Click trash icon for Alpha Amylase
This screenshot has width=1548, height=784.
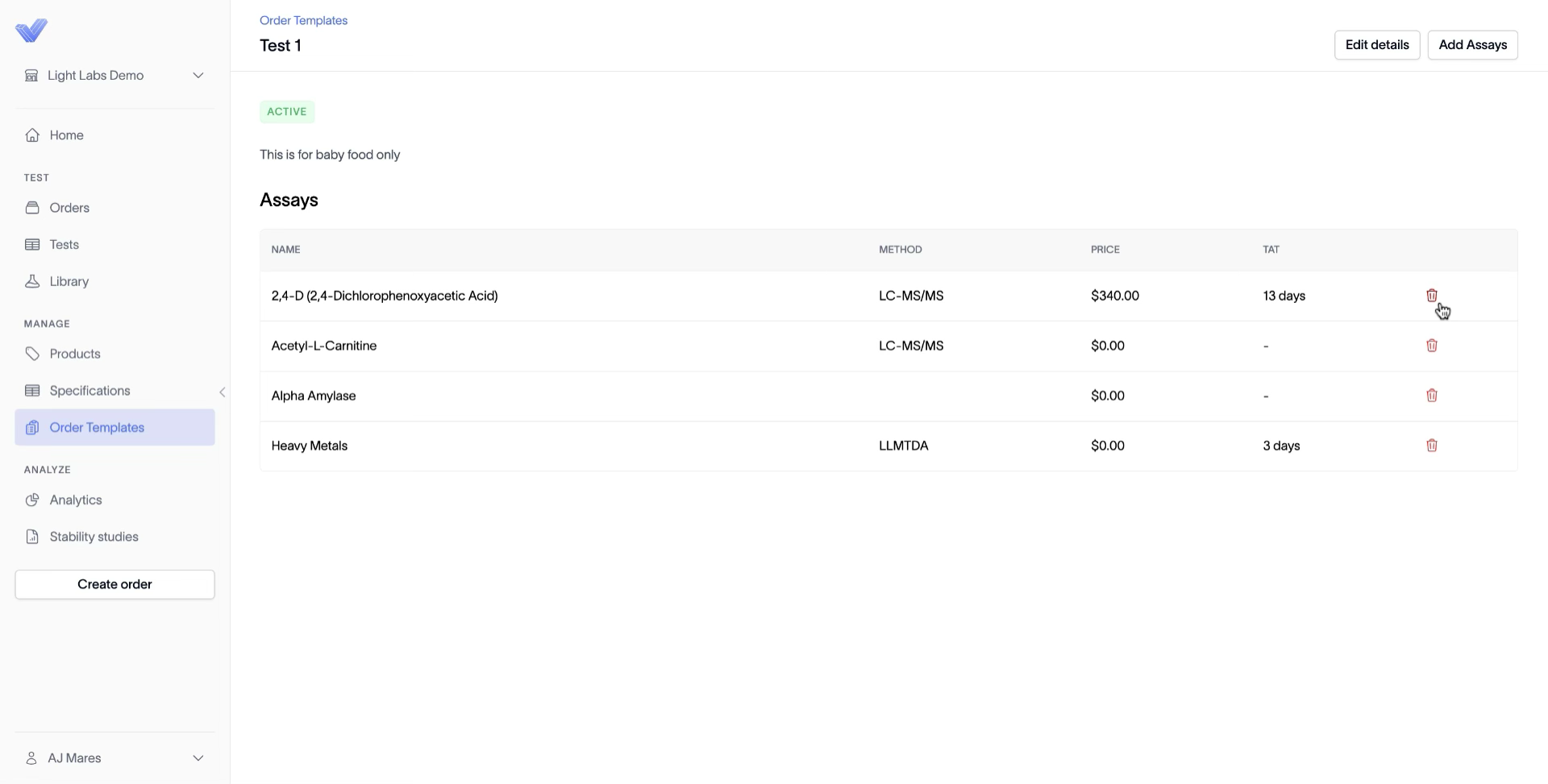(1432, 396)
